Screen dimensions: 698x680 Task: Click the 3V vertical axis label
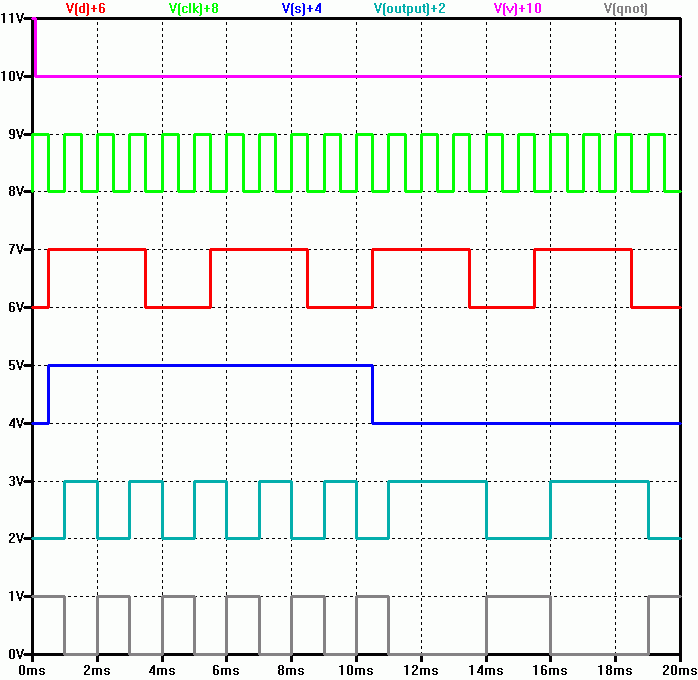pyautogui.click(x=16, y=481)
